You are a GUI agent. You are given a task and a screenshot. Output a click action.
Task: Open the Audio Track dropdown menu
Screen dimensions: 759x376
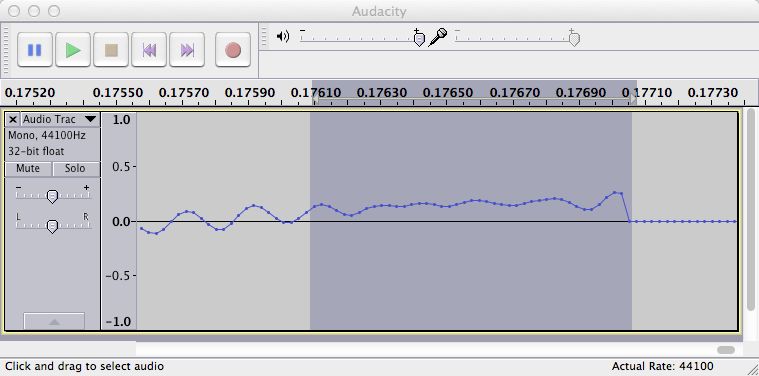pos(91,119)
